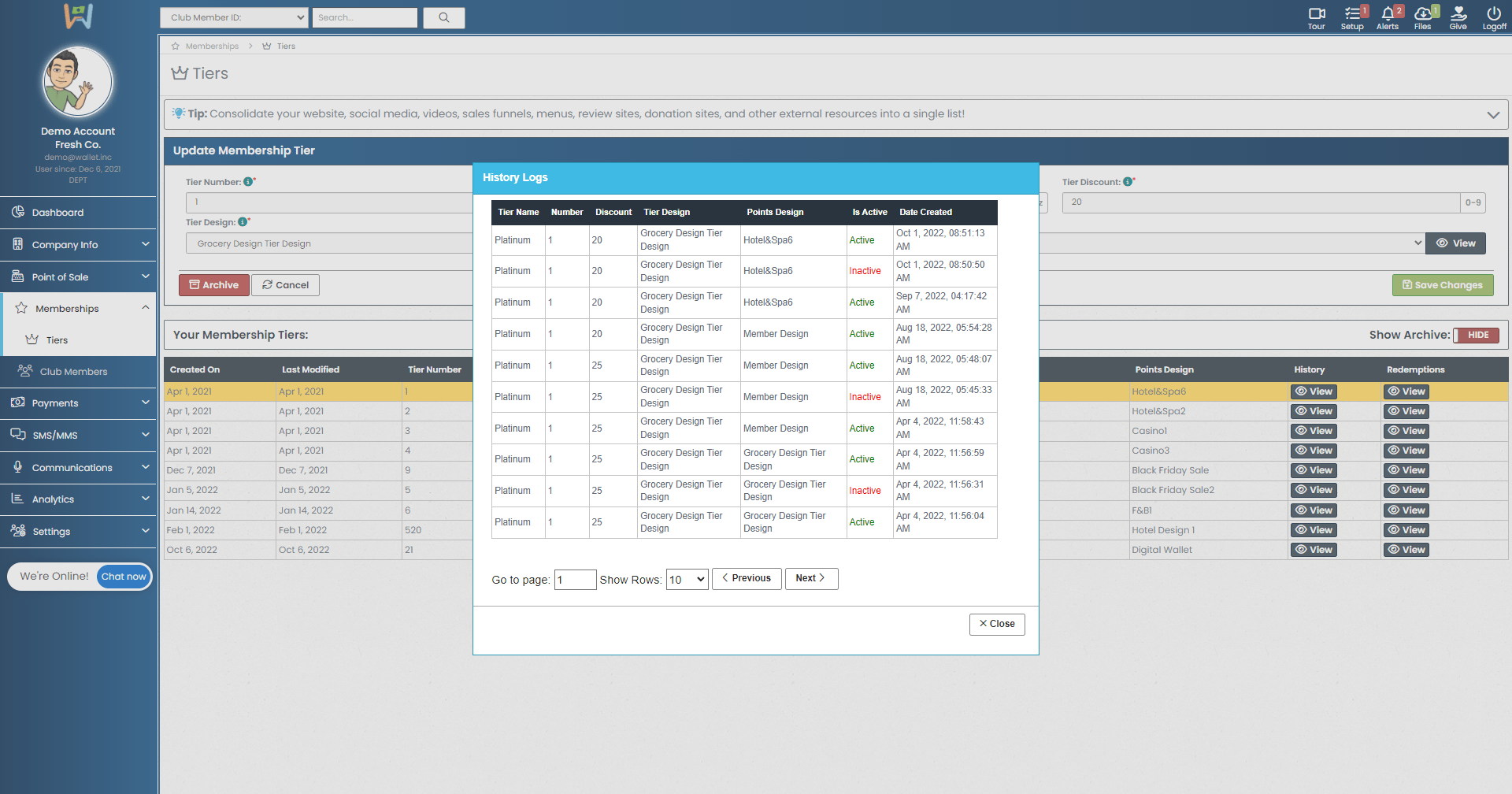The image size is (1512, 794).
Task: Open the Show Rows dropdown
Action: [687, 580]
